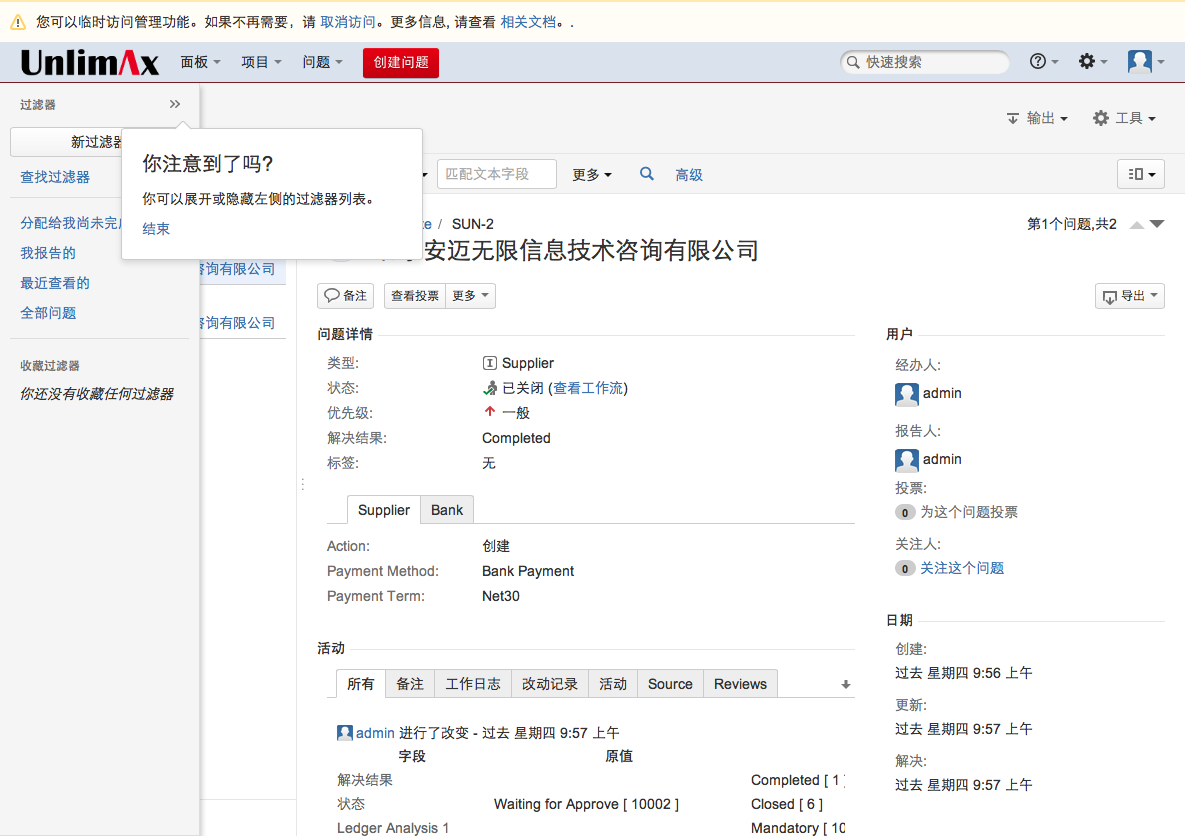Viewport: 1185px width, 836px height.
Task: Click the activity sort order arrow icon
Action: 845,685
